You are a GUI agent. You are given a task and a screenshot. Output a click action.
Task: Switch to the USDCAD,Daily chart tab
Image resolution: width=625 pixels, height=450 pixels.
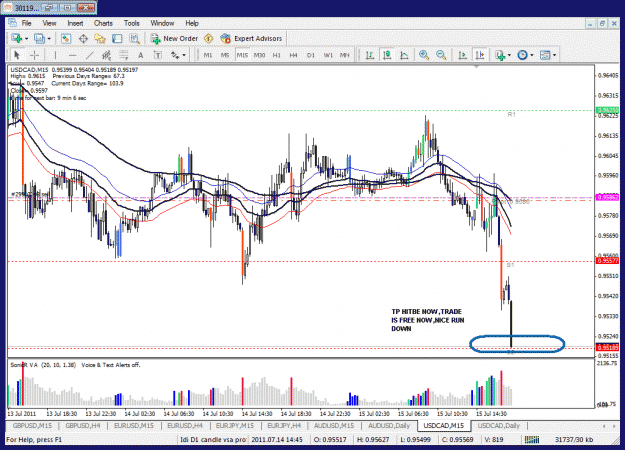(499, 426)
